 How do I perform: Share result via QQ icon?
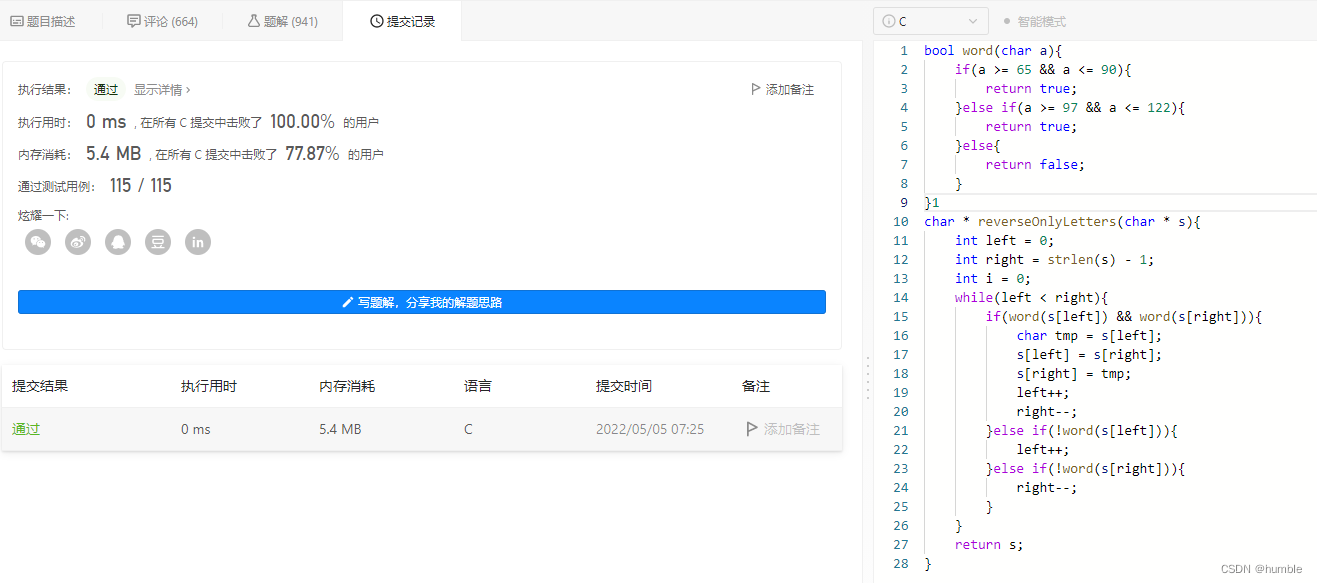118,242
